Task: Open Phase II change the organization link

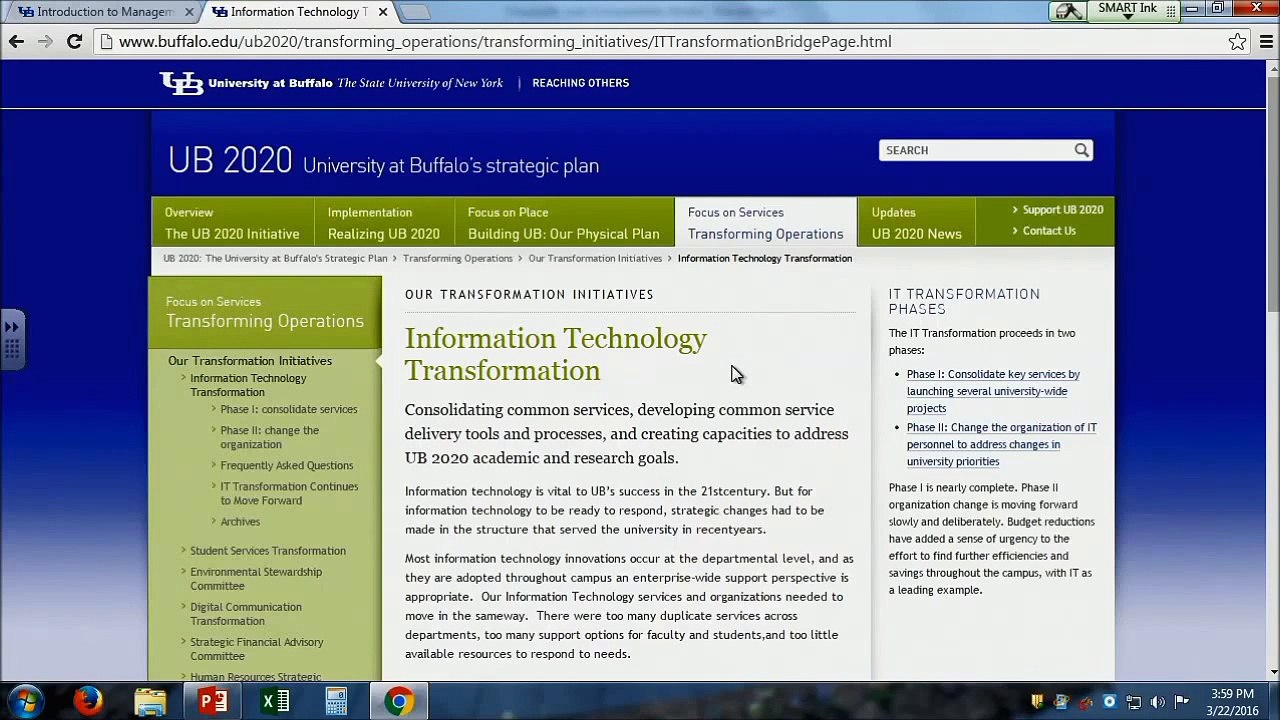Action: pos(1001,444)
